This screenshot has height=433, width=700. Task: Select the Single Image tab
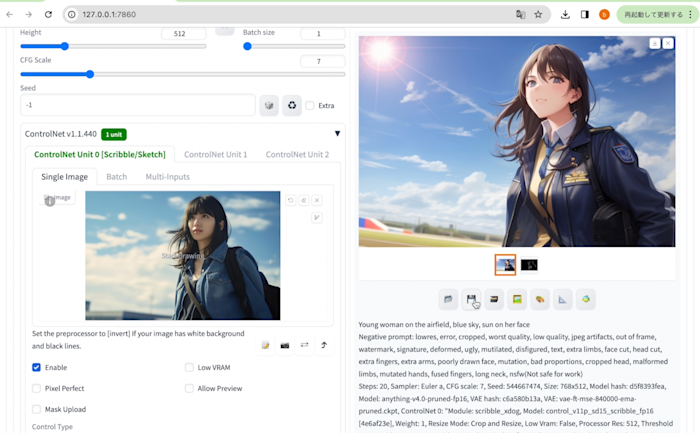[64, 177]
